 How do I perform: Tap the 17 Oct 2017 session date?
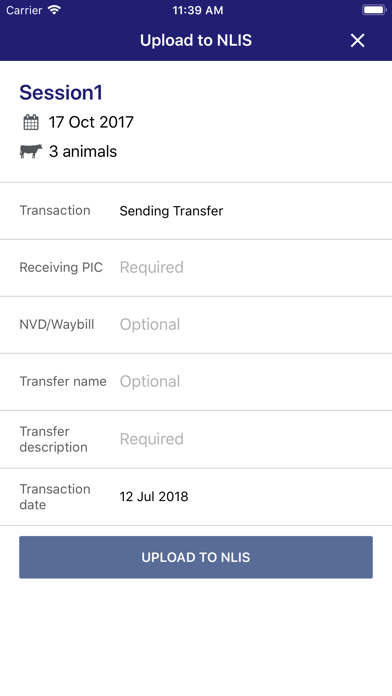tap(91, 122)
